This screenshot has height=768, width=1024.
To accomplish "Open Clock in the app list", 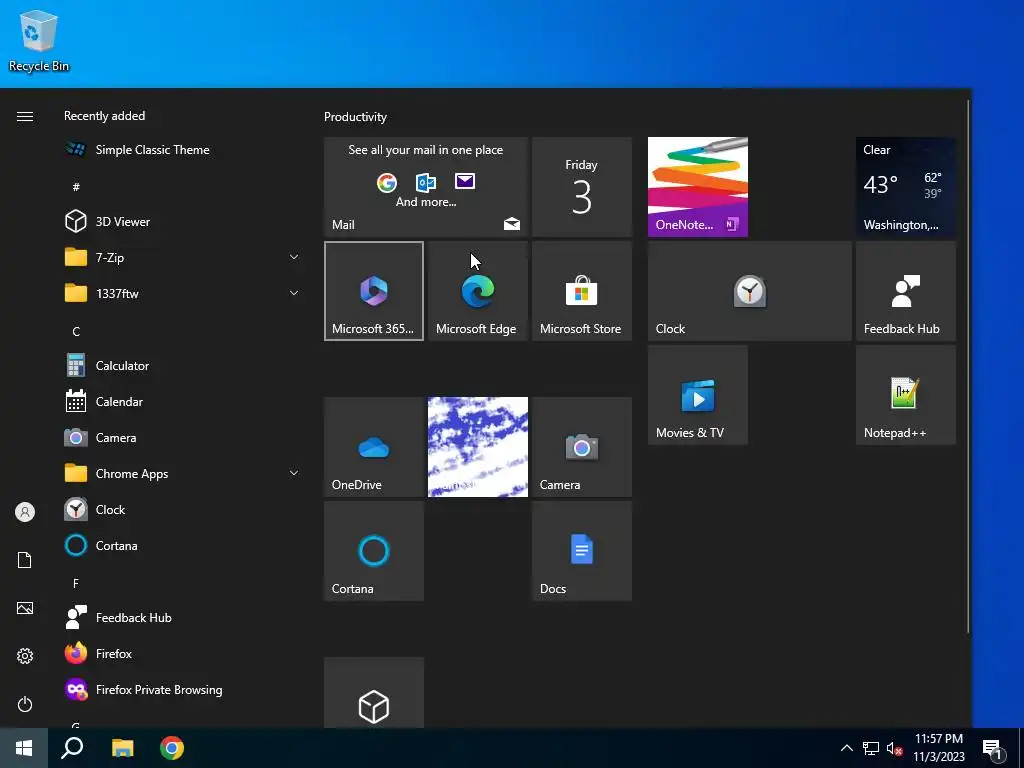I will [183, 509].
